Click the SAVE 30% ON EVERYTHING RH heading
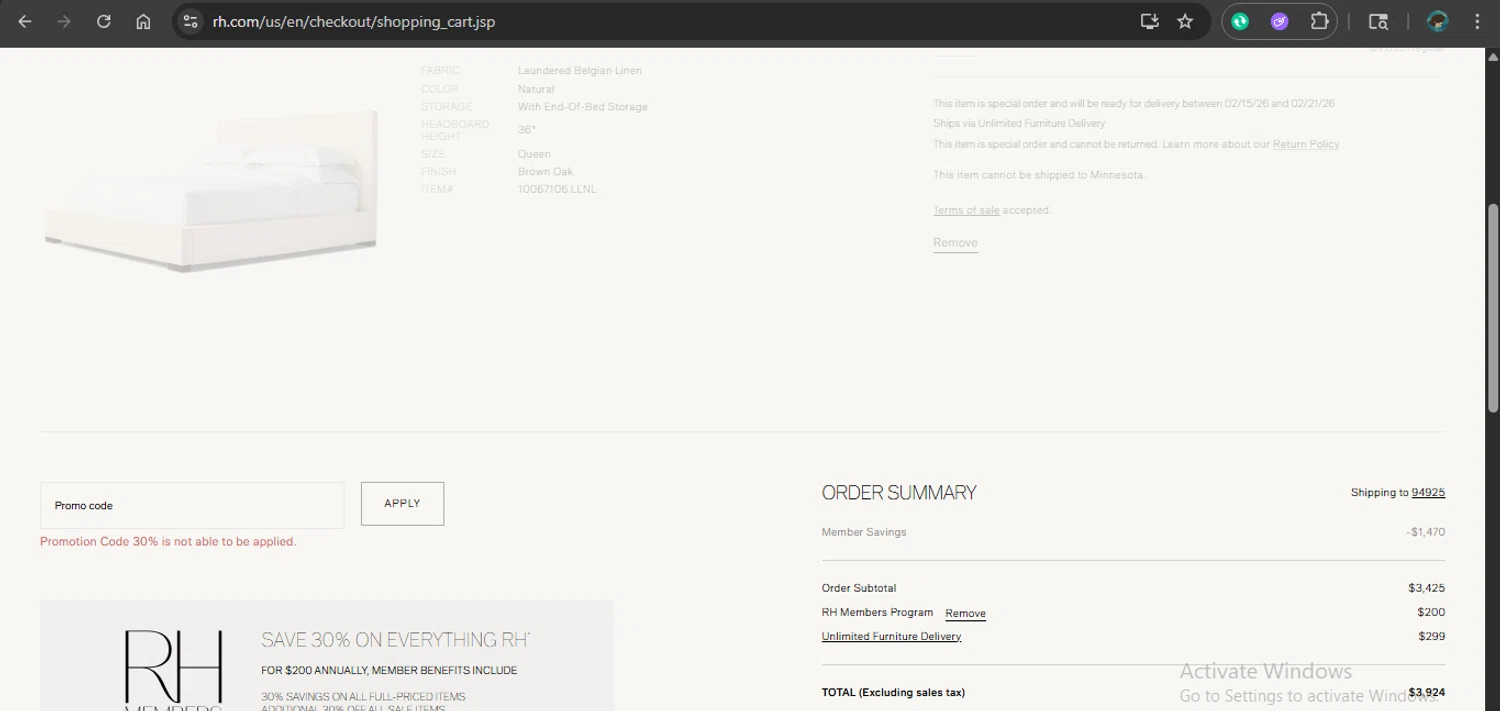1500x711 pixels. pyautogui.click(x=395, y=640)
